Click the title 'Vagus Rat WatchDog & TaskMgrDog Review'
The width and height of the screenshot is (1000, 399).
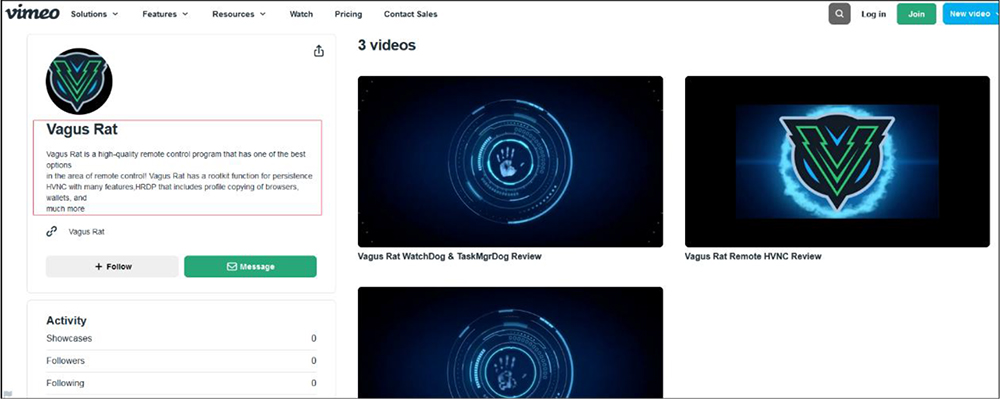tap(450, 256)
